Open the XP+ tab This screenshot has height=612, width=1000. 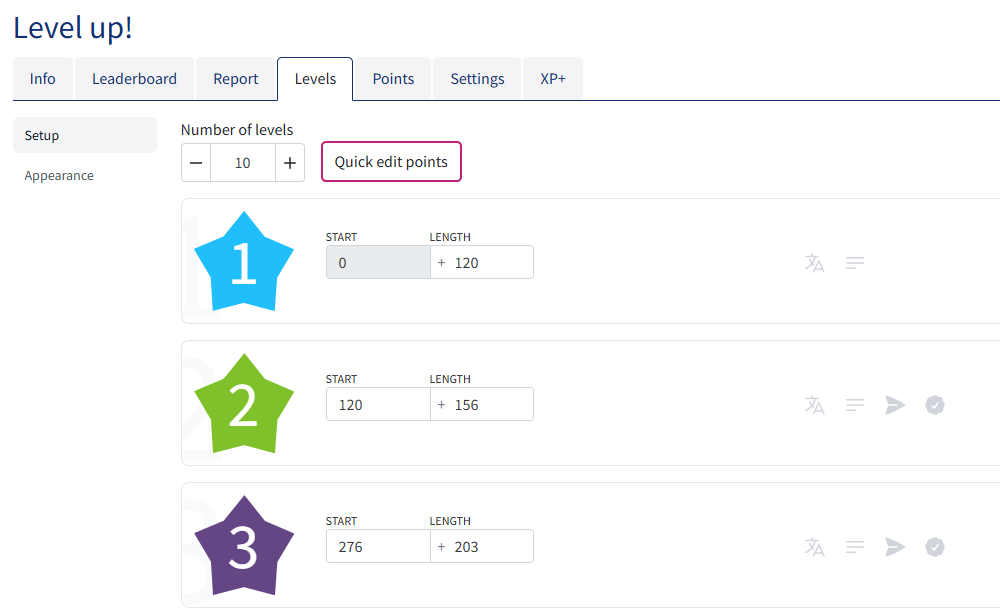[x=553, y=78]
